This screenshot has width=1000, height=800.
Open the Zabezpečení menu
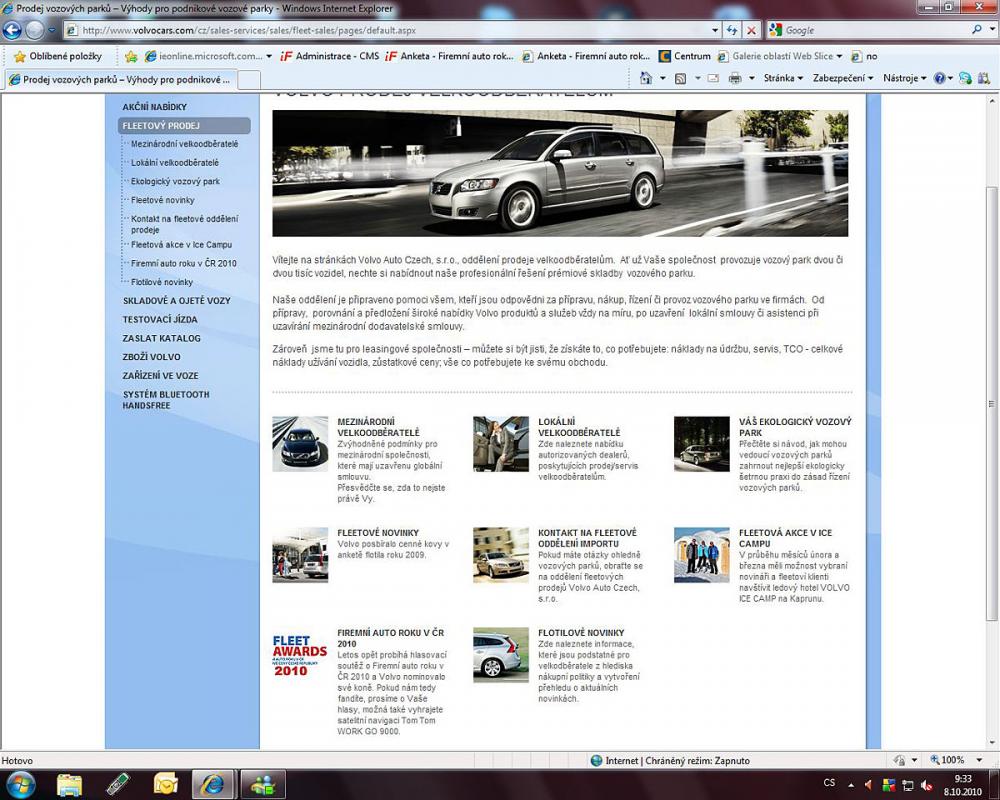pos(843,78)
